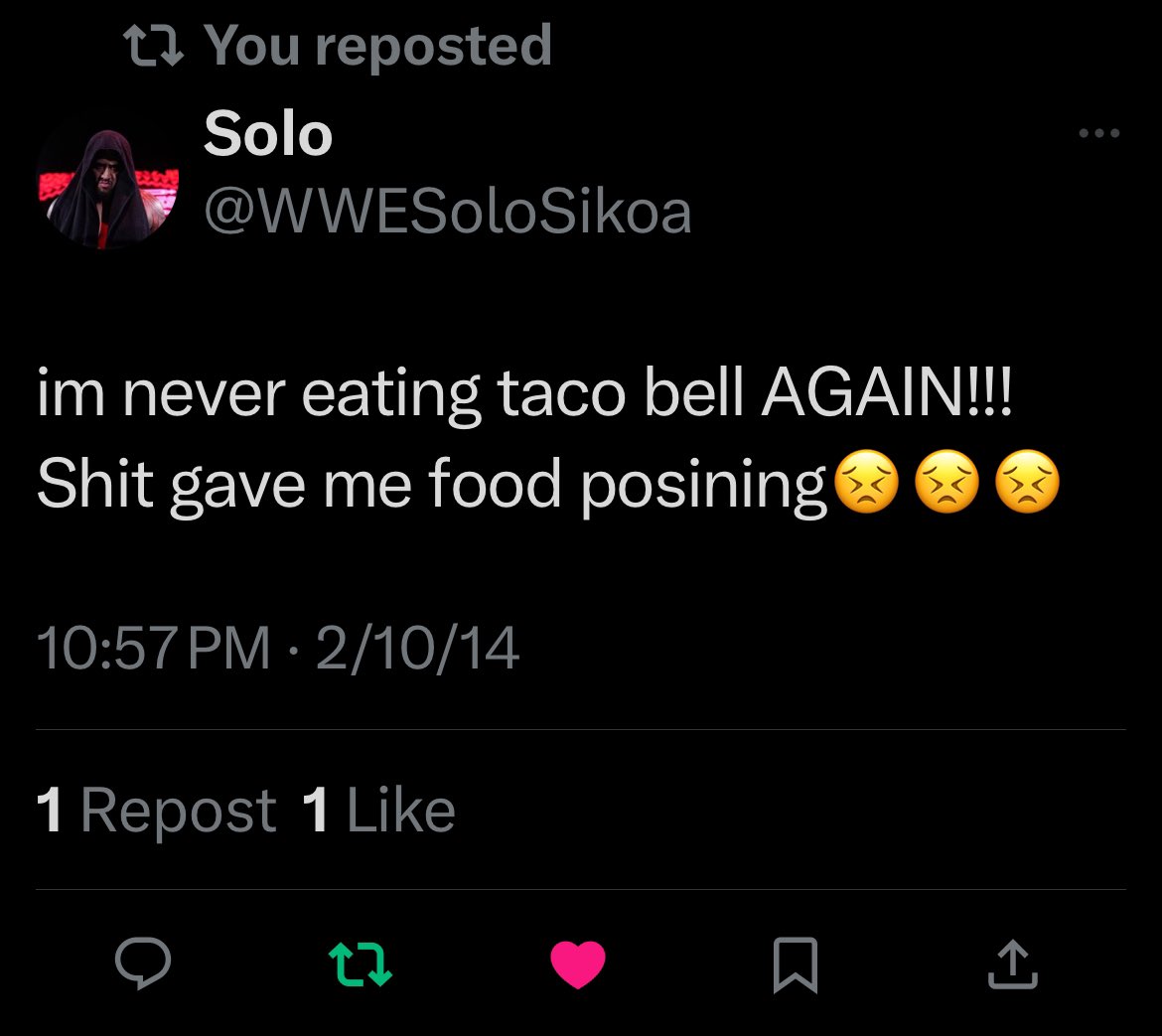Click the last persevering face emoji

click(x=1027, y=486)
